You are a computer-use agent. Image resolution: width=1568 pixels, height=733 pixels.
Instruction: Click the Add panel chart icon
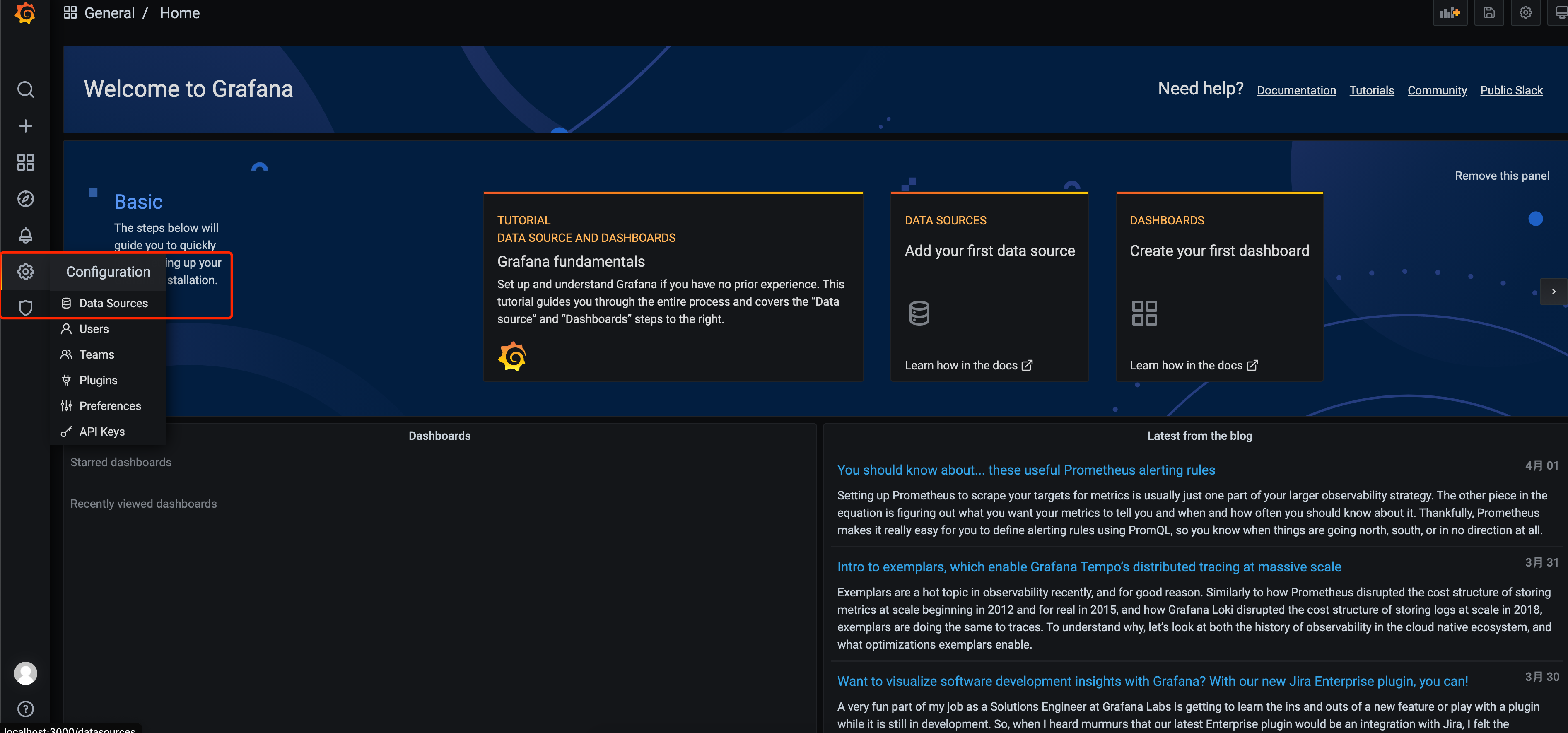(x=1450, y=13)
